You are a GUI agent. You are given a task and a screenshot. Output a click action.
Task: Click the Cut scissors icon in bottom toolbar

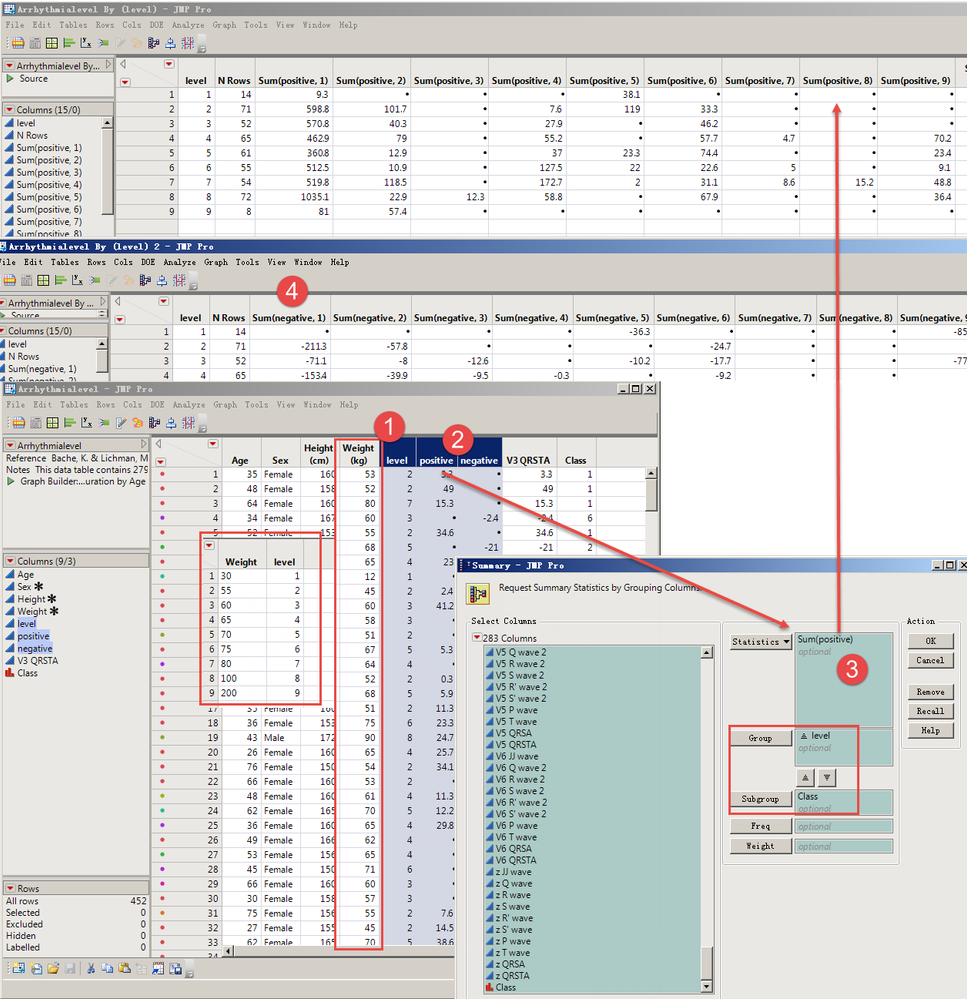(89, 968)
